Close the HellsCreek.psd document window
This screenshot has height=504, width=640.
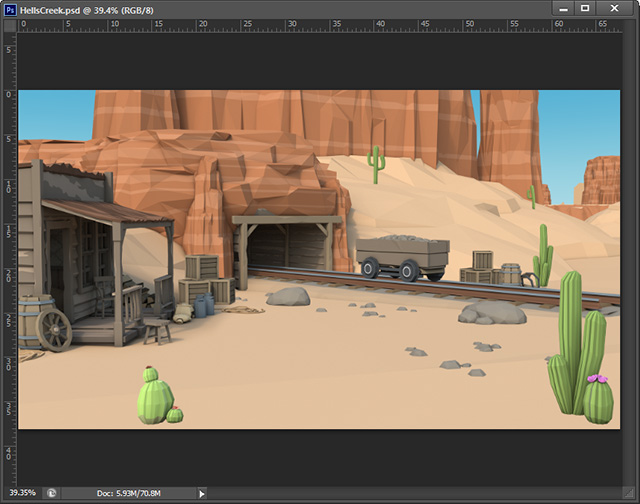tap(616, 8)
